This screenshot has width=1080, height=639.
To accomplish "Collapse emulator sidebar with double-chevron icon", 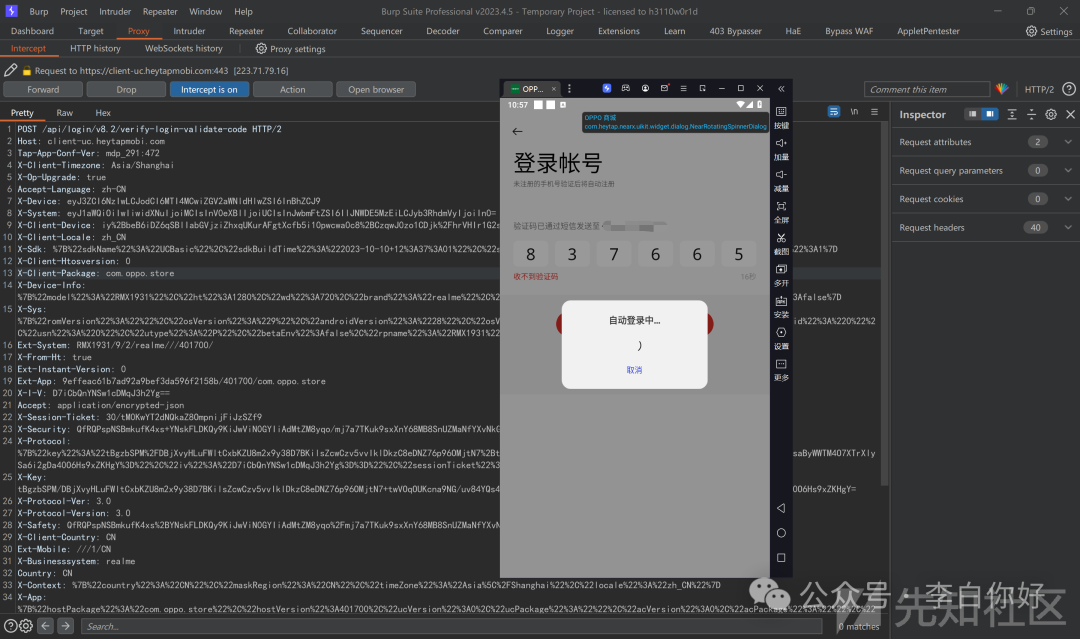I will 781,88.
